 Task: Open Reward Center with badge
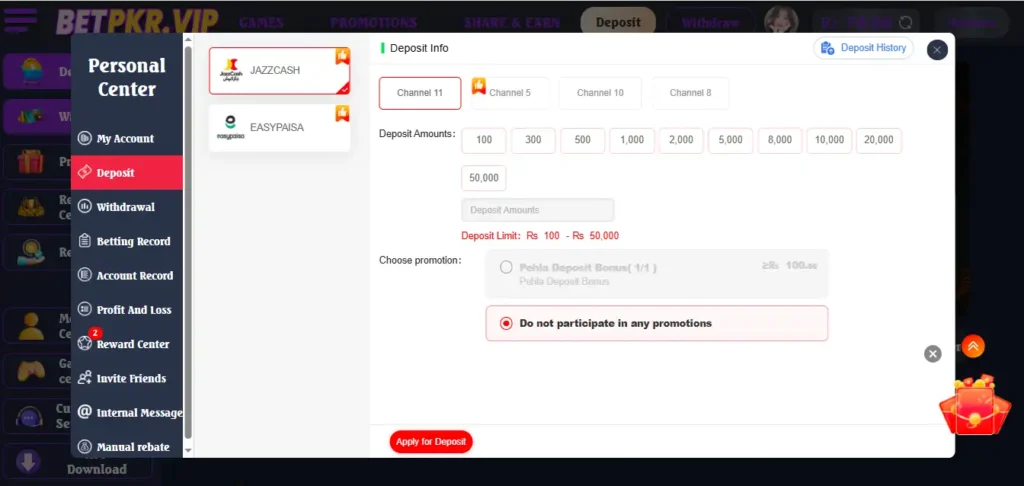127,344
